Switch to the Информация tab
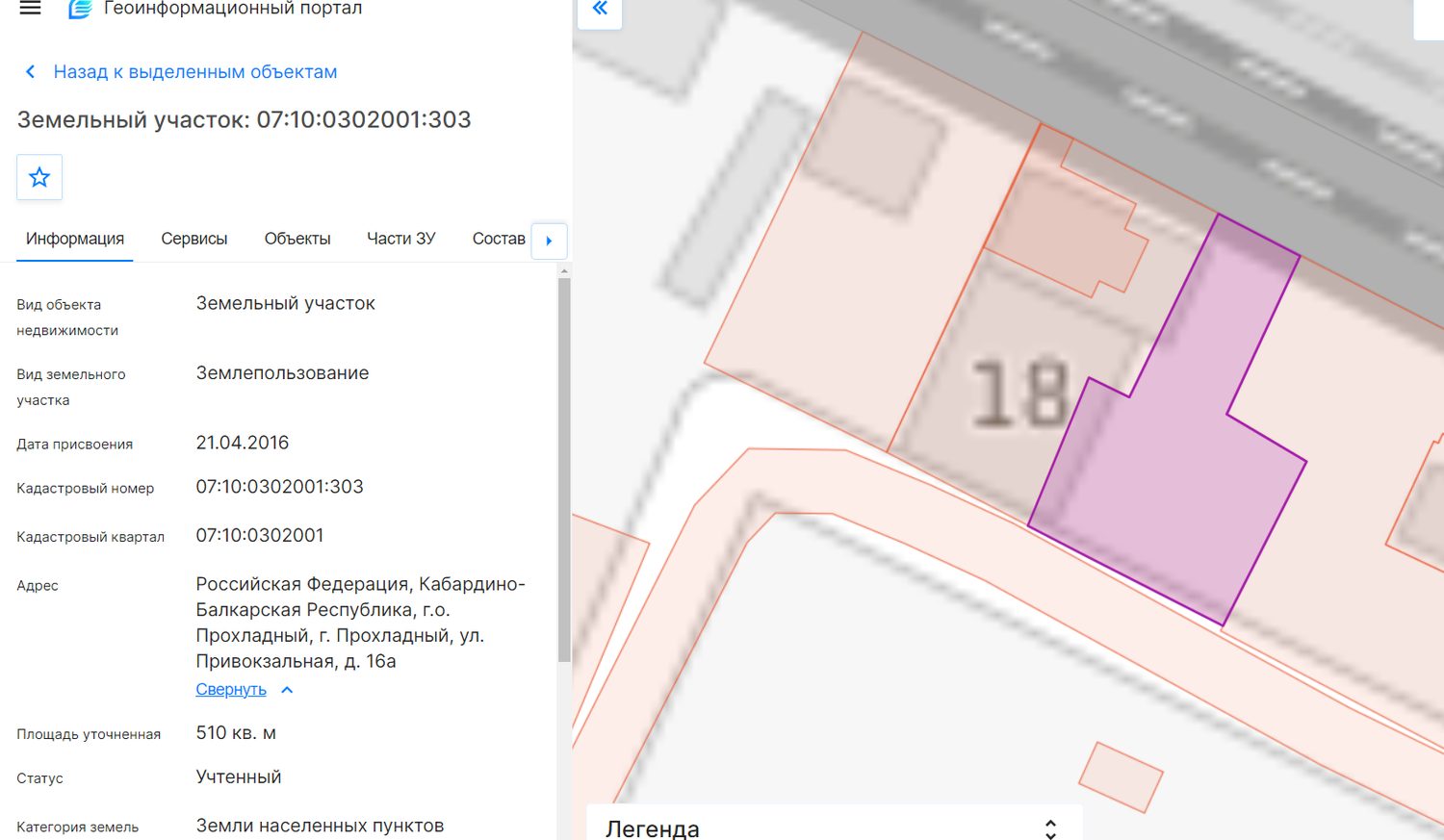The height and width of the screenshot is (840, 1444). point(75,239)
